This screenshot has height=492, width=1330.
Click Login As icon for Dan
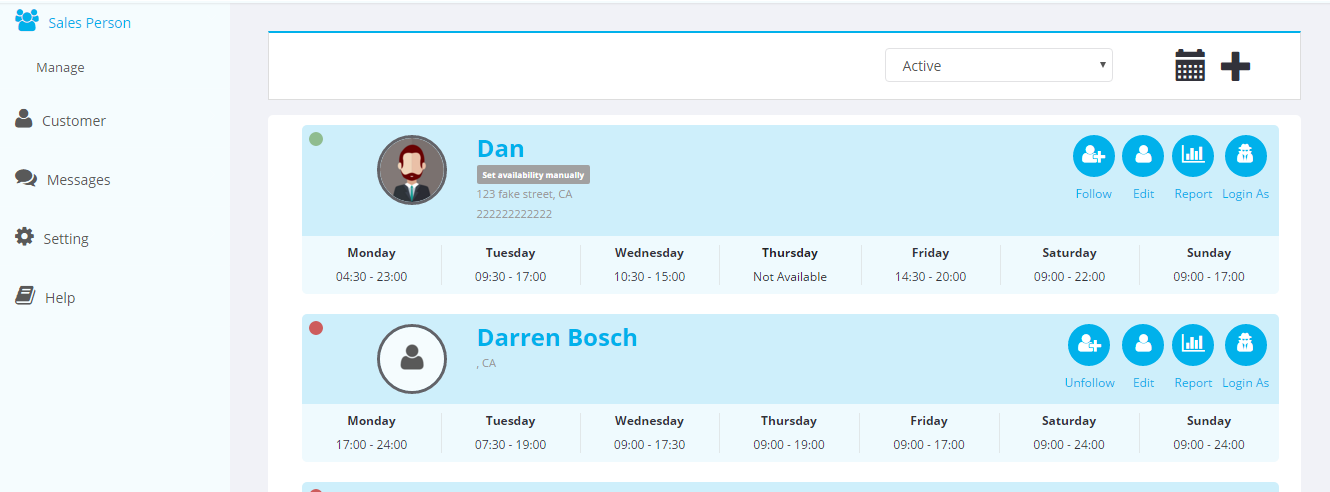[1245, 156]
